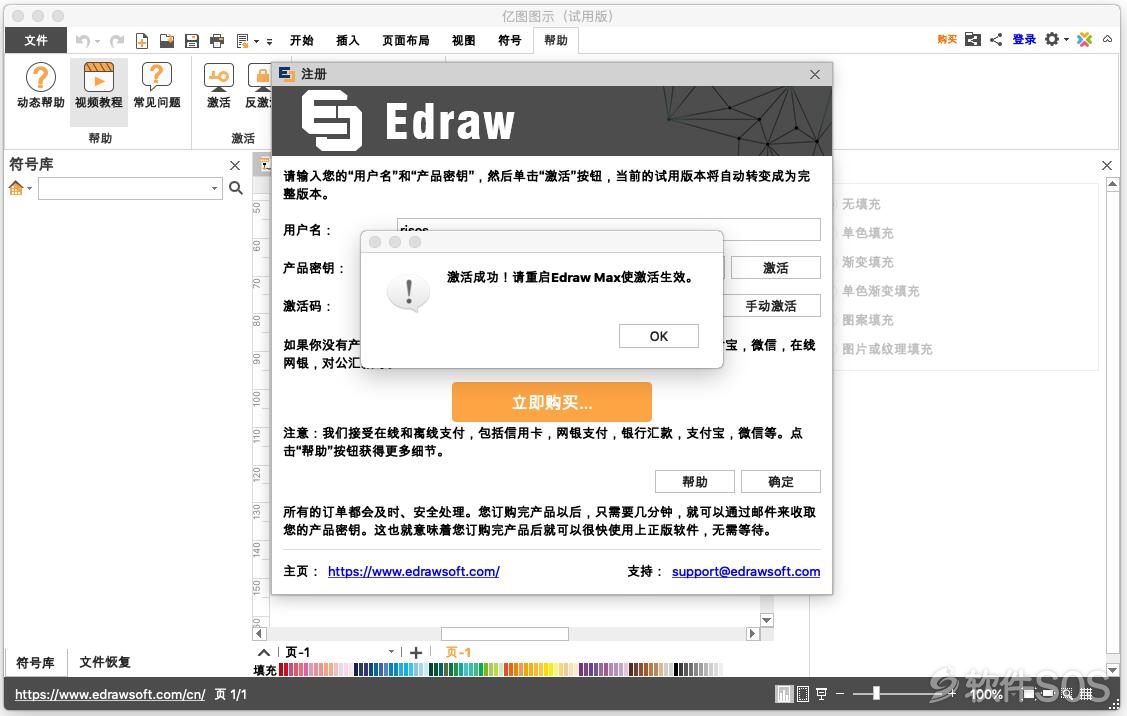Click the share icon in top right
The image size is (1127, 716).
coord(995,40)
